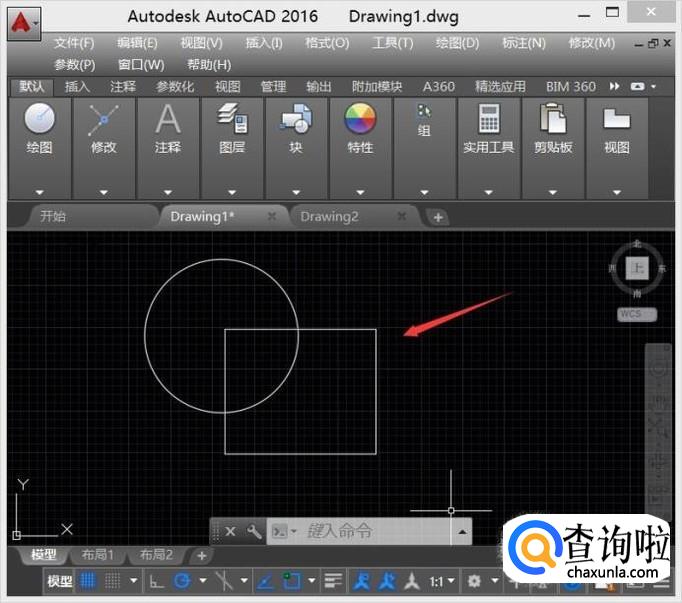Expand the 实用工具 panel dropdown arrow
Image resolution: width=682 pixels, height=603 pixels.
pos(488,192)
